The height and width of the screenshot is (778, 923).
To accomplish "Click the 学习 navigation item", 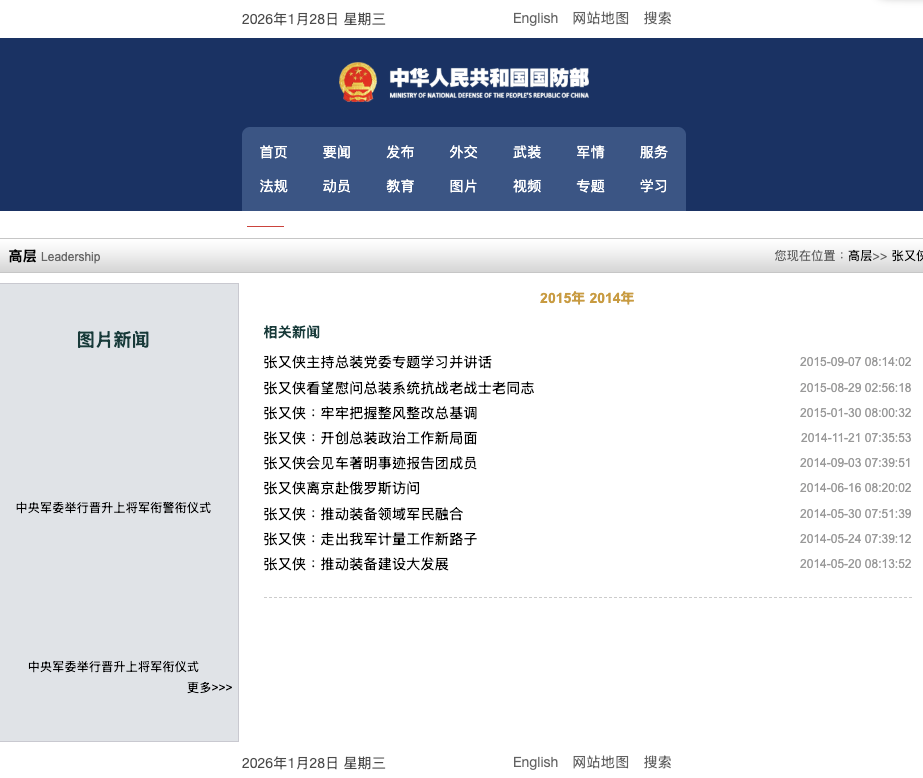I will tap(653, 186).
